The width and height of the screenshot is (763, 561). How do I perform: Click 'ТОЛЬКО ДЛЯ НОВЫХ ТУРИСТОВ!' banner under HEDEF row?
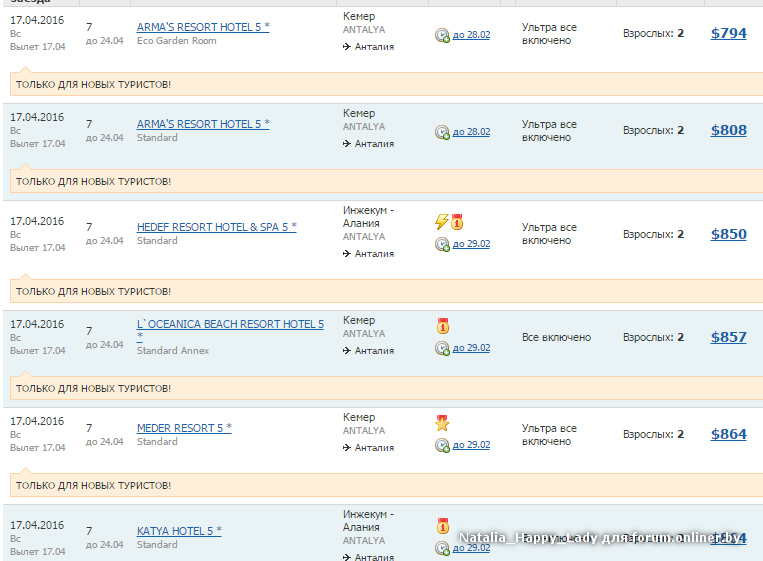386,291
